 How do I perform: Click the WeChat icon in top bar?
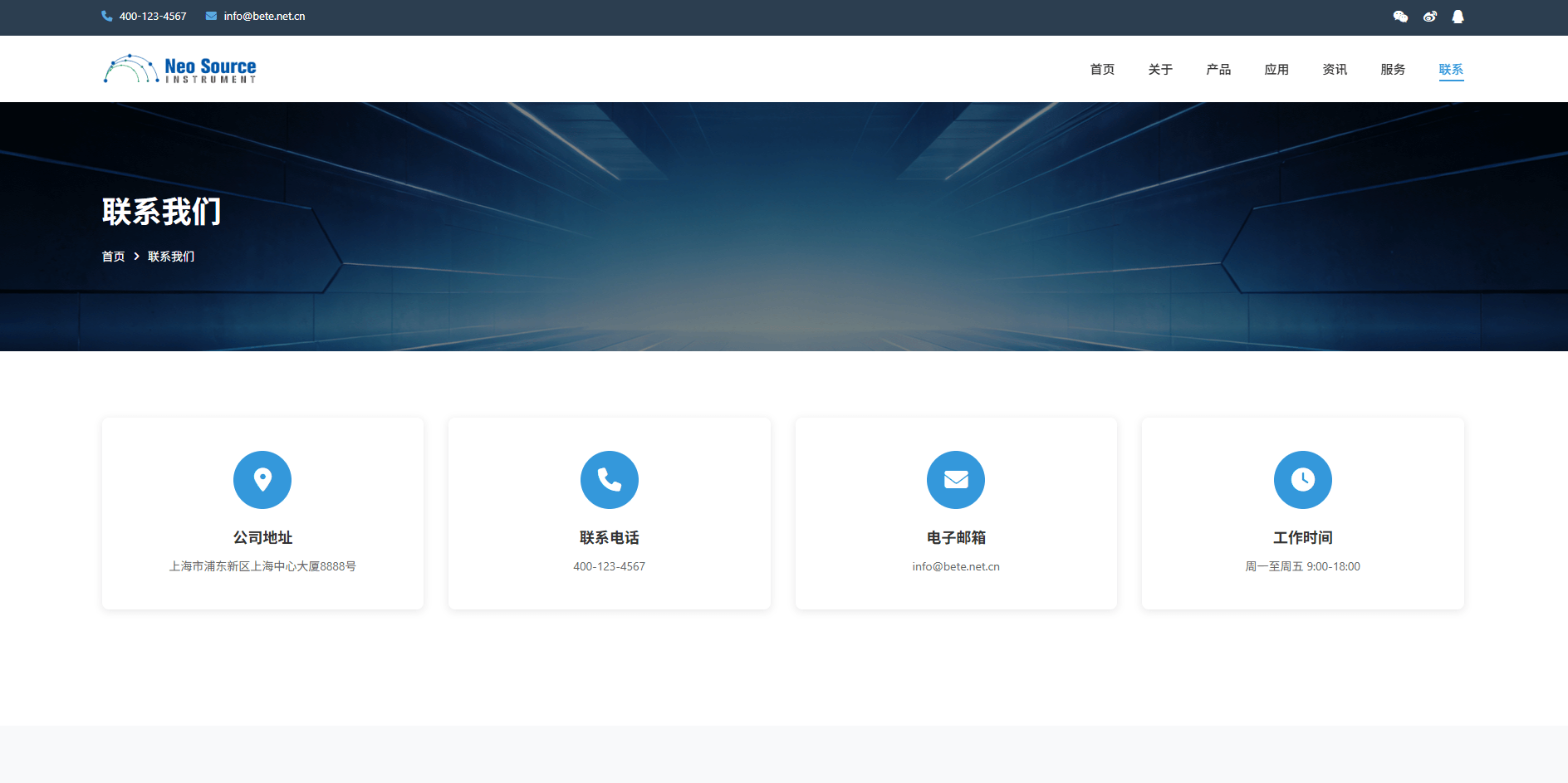[1400, 17]
